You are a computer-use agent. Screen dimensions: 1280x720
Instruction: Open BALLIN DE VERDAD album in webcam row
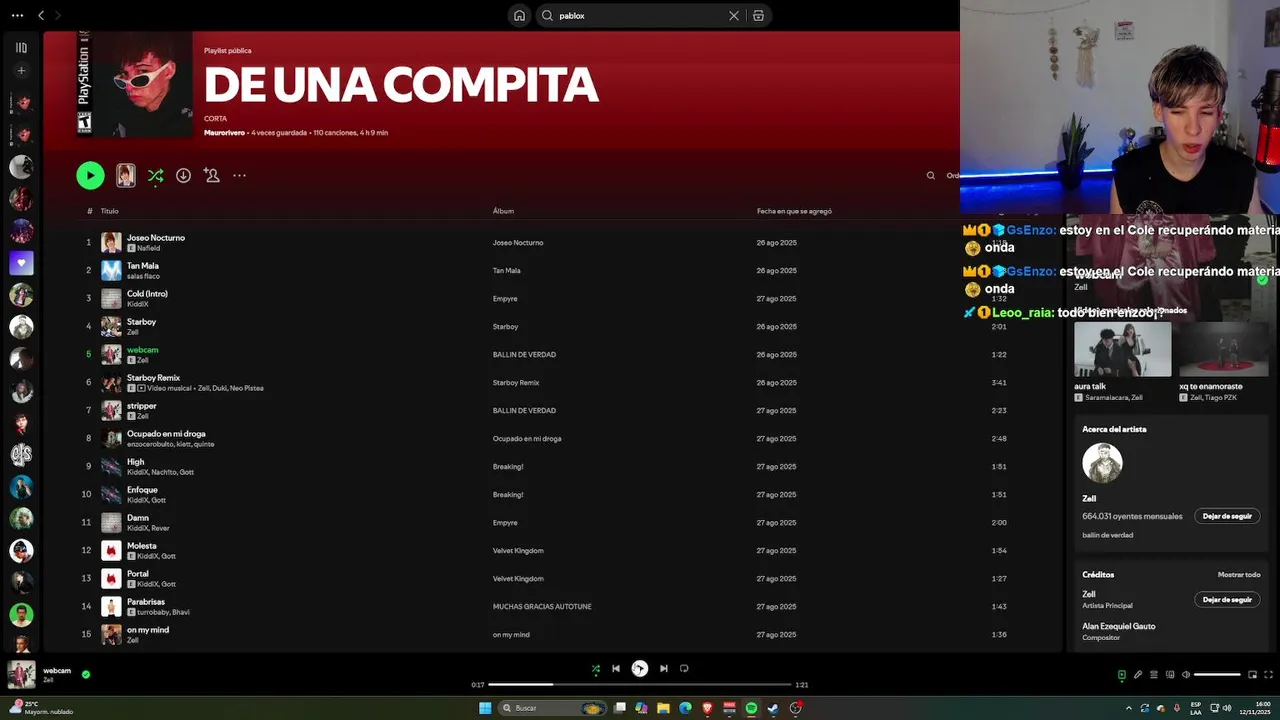[524, 355]
